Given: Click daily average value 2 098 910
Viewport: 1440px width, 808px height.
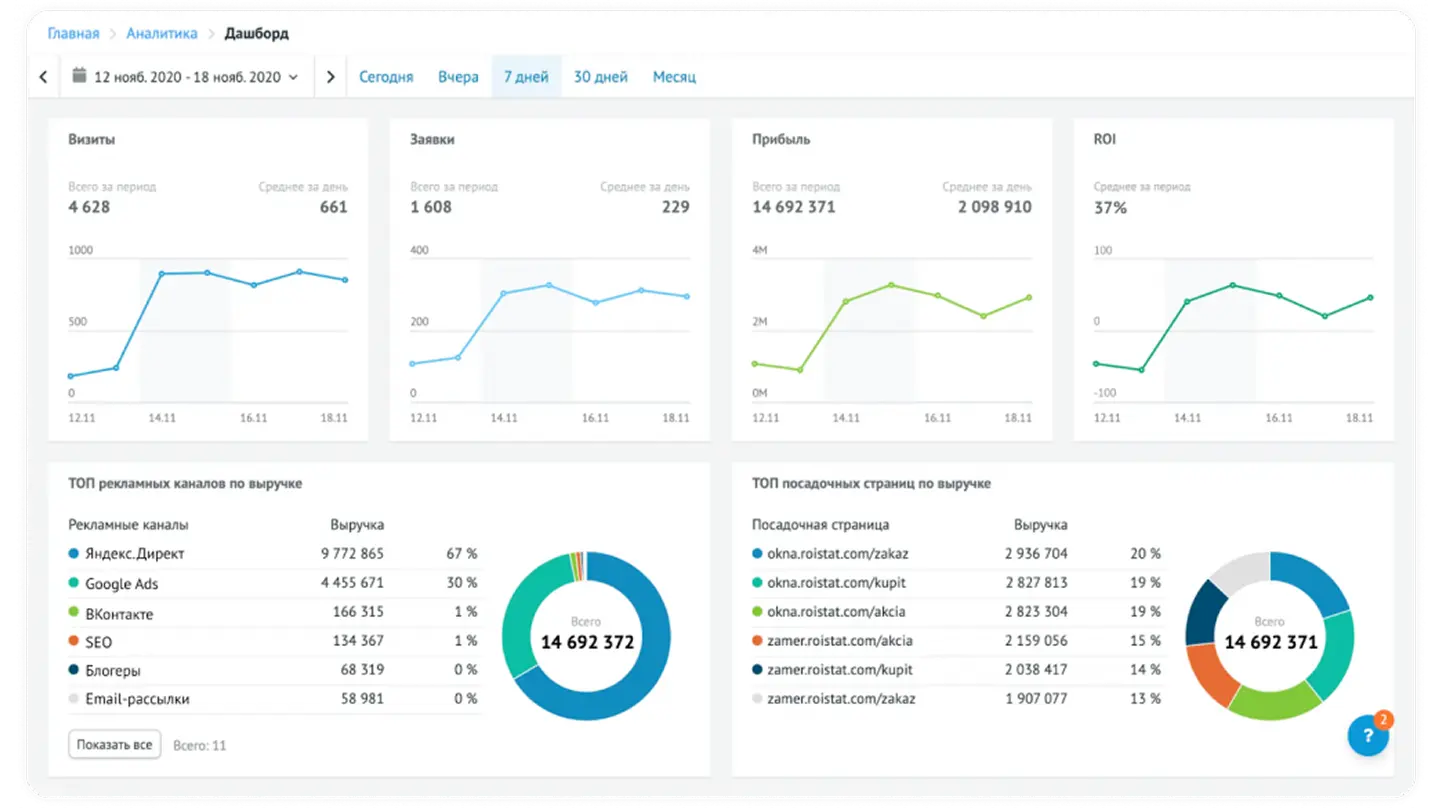Looking at the screenshot, I should pos(995,207).
